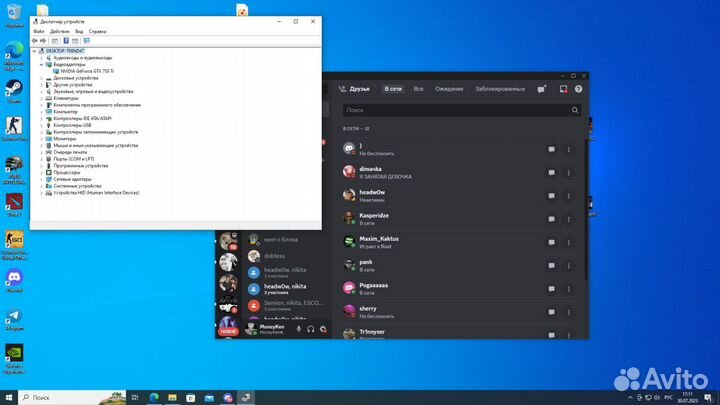
Task: Click new group DM icon in Discord
Action: click(541, 88)
